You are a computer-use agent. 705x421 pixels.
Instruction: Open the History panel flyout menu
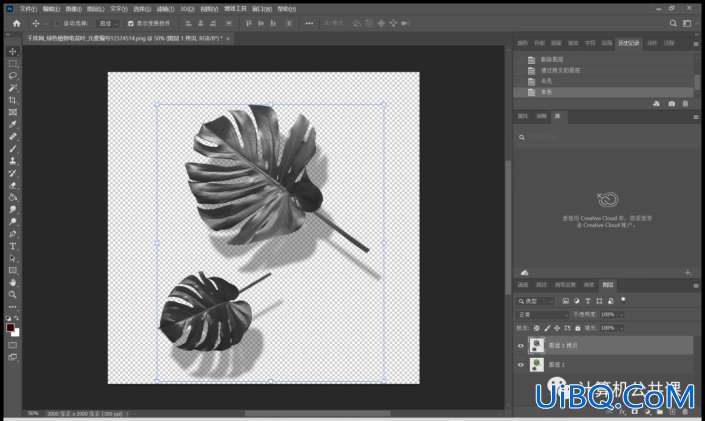(696, 44)
